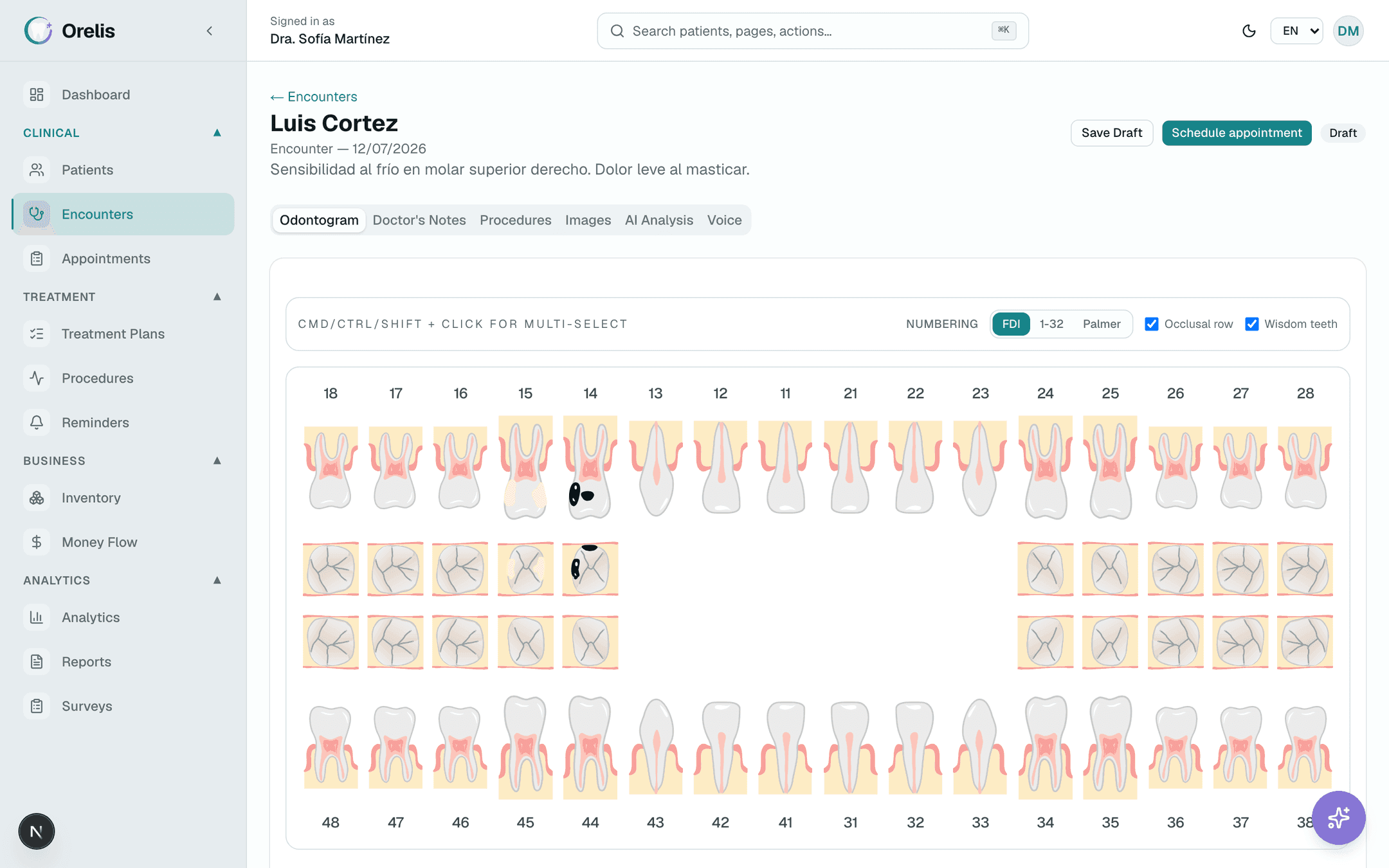This screenshot has height=868, width=1389.
Task: Open the EN language dropdown
Action: pyautogui.click(x=1297, y=31)
